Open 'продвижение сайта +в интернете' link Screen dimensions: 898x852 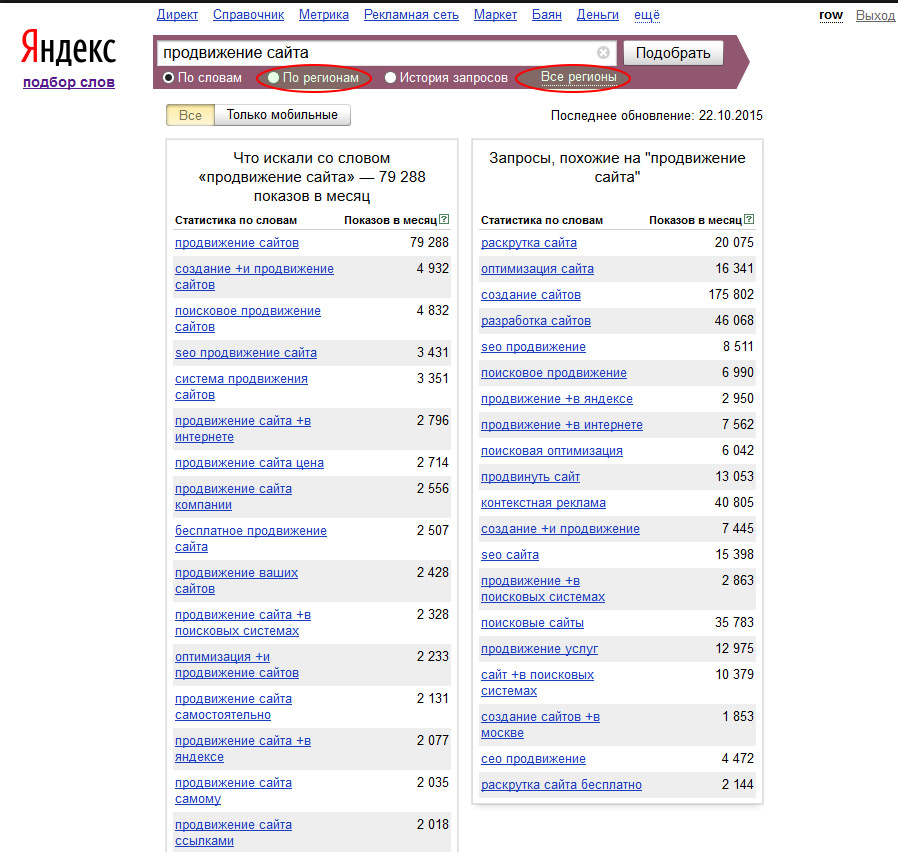243,428
